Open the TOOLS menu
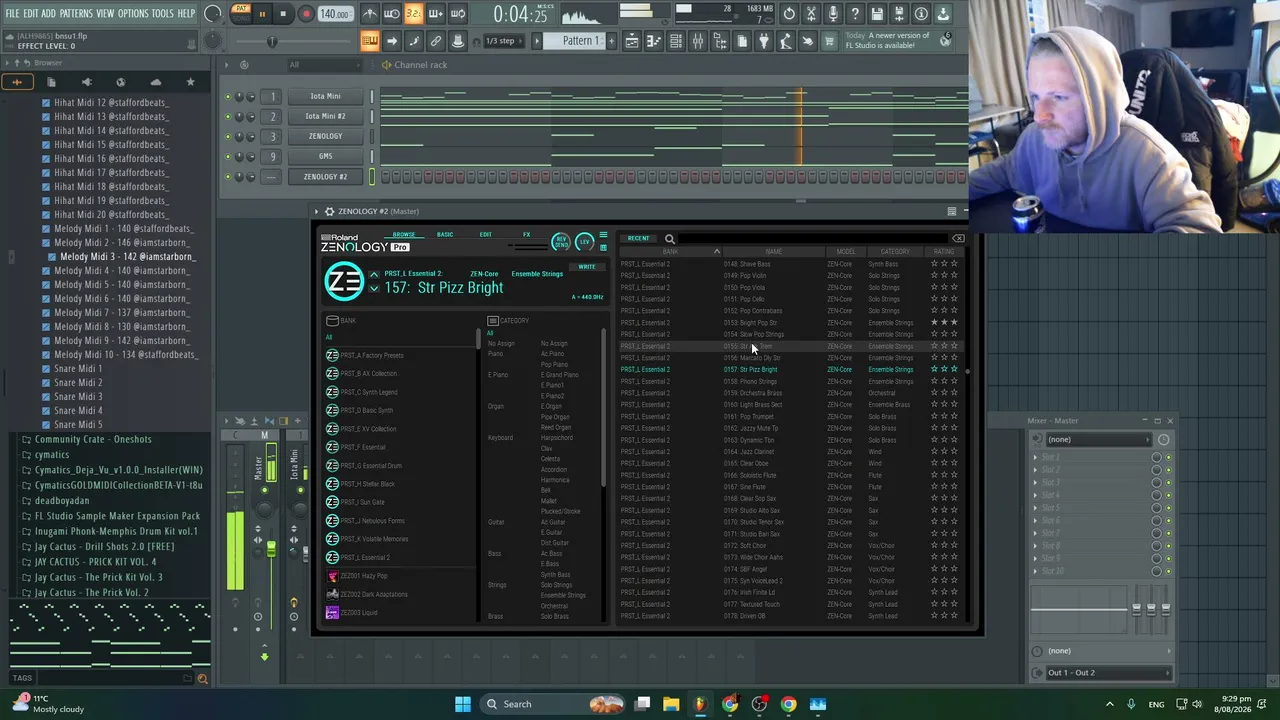 click(x=162, y=14)
